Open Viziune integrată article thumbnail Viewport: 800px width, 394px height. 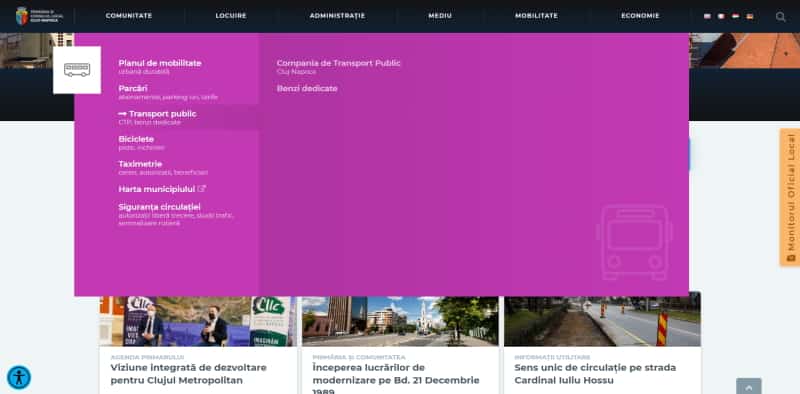coord(197,321)
